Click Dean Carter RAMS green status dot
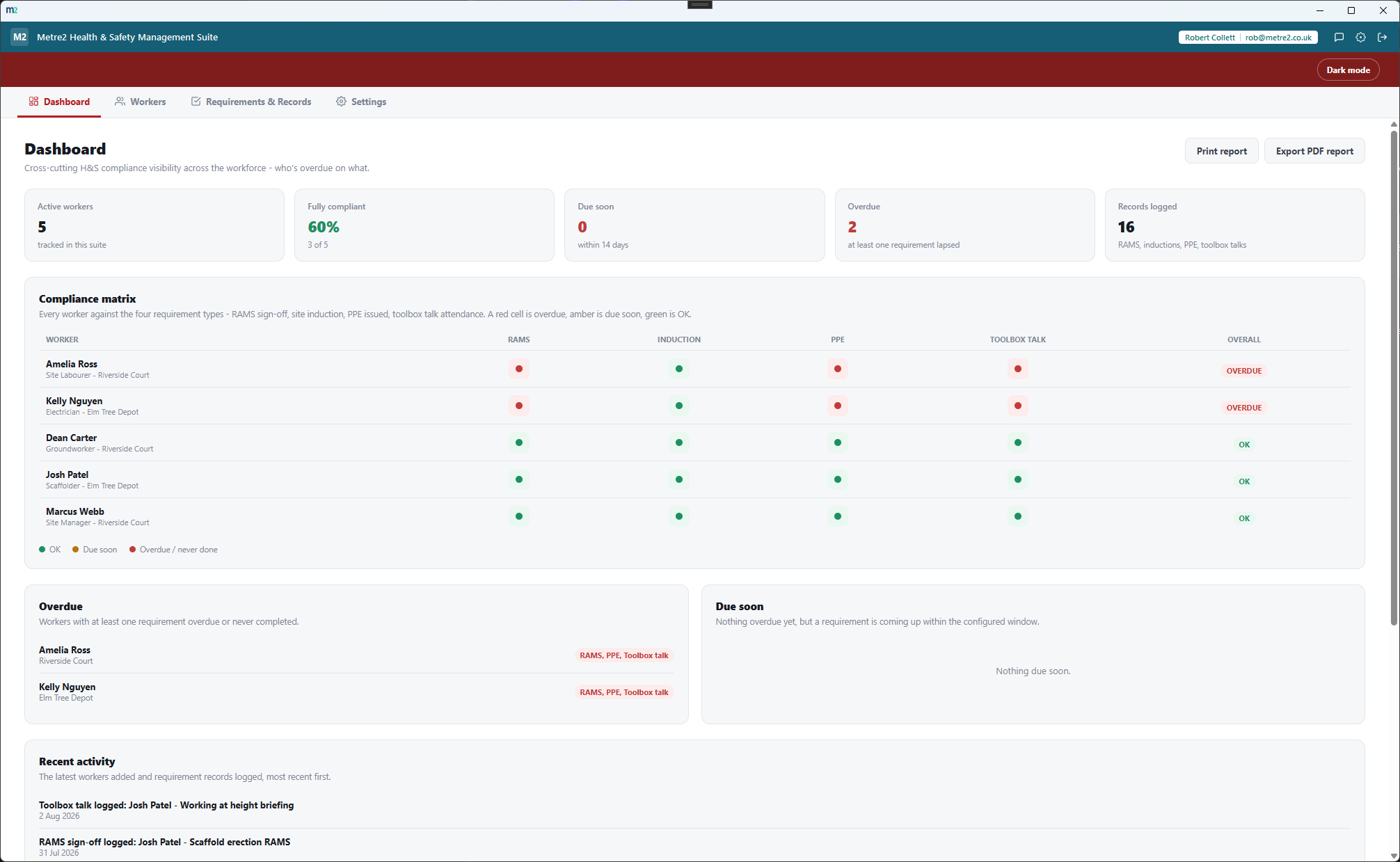The width and height of the screenshot is (1400, 862). 519,442
